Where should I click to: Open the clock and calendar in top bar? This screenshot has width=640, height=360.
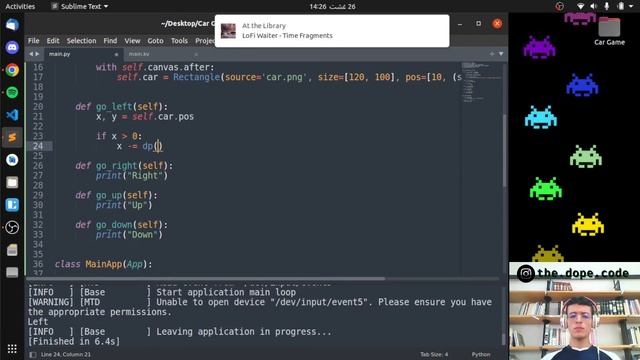point(332,6)
